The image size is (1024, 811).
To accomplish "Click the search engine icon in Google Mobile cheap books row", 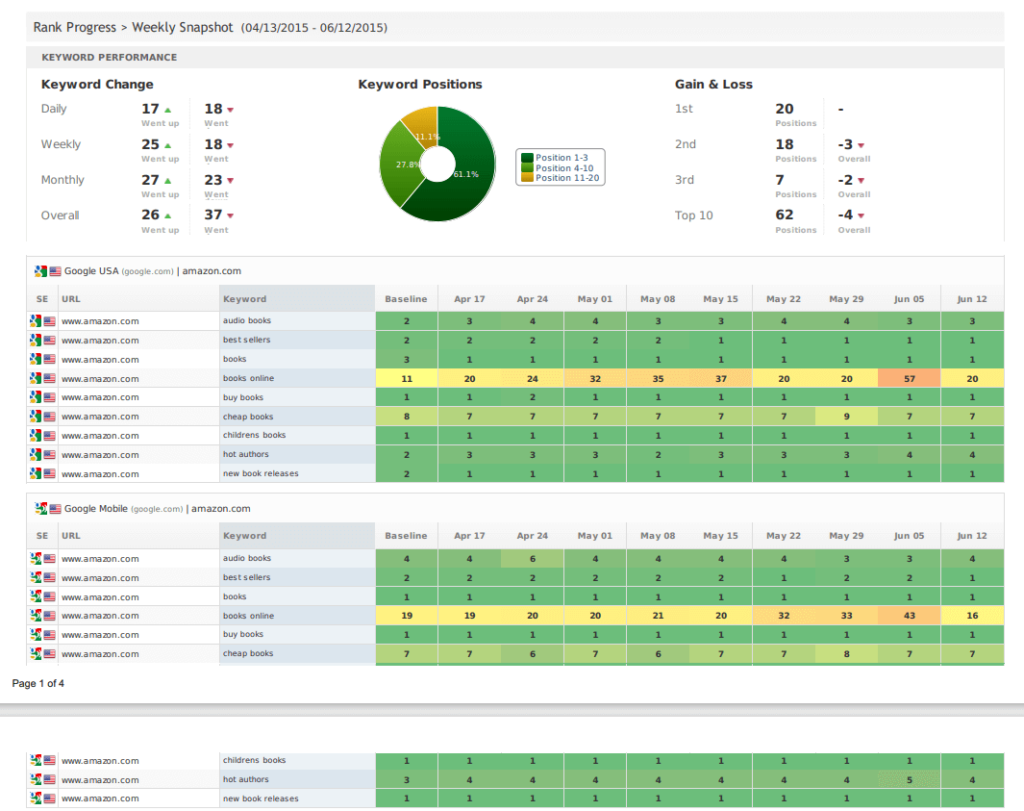I will (x=35, y=654).
